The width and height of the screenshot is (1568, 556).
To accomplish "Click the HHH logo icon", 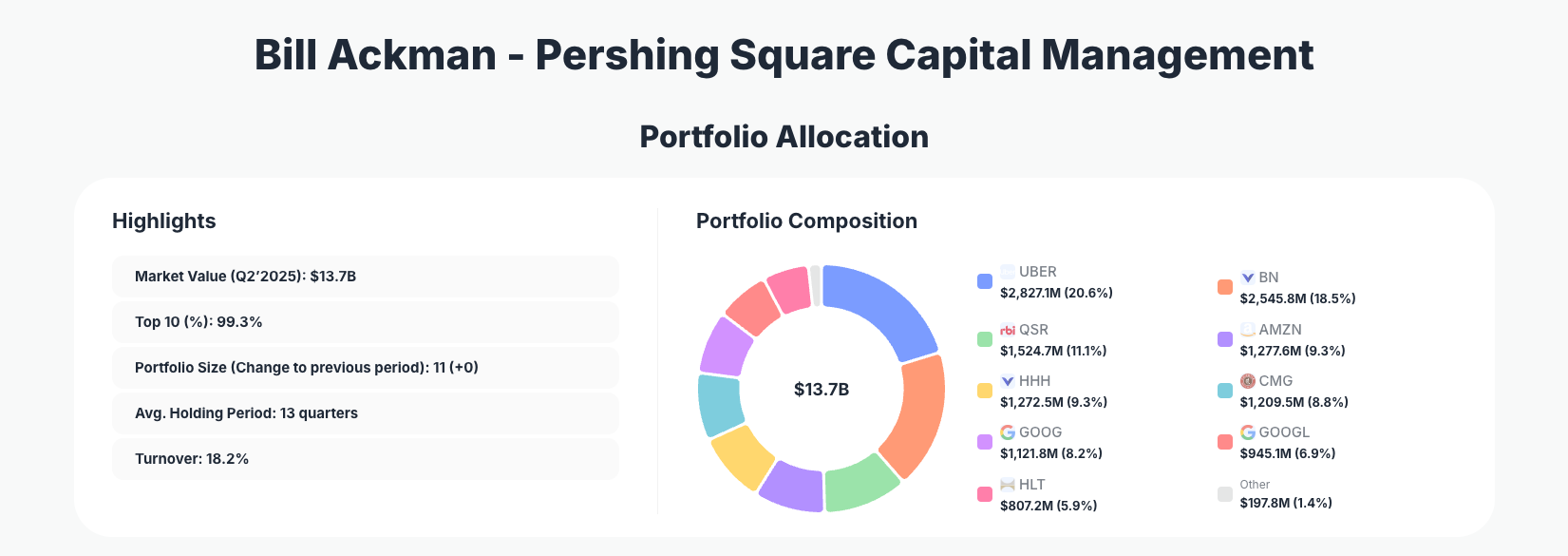I will pos(1008,381).
